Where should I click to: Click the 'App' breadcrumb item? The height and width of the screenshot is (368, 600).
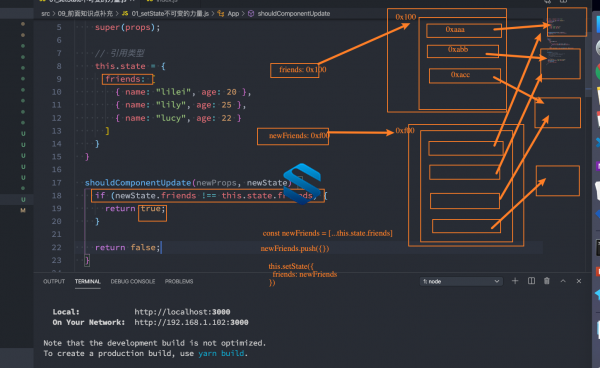coord(233,13)
